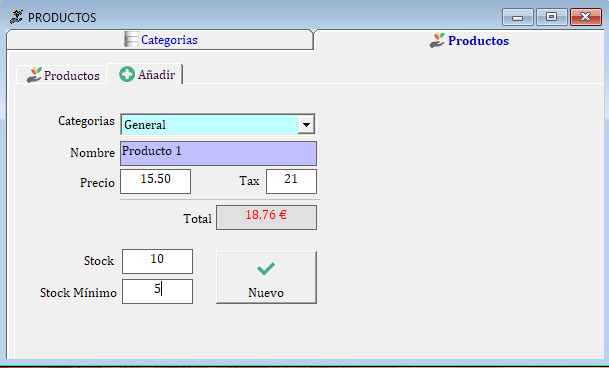Click the PRODUCTOS title bar text
The height and width of the screenshot is (368, 609).
62,17
